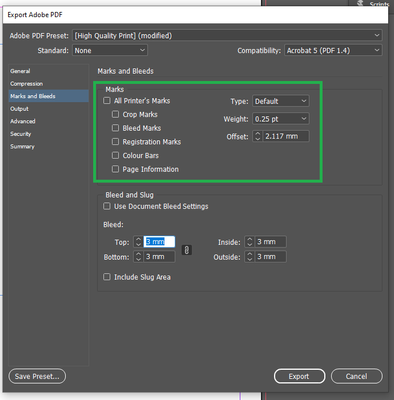This screenshot has height=400, width=394.
Task: Click the Outside bleed input field
Action: (x=270, y=257)
